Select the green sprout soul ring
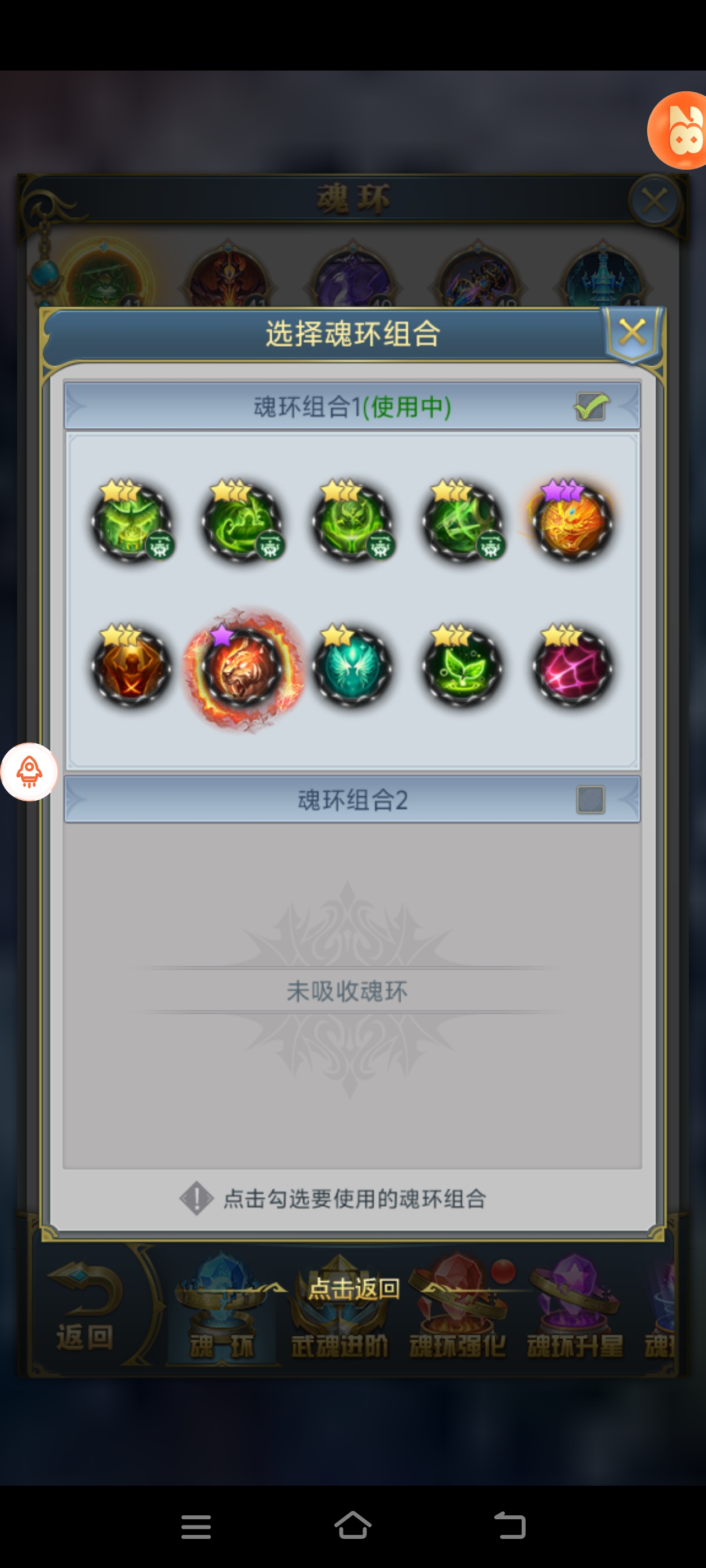This screenshot has width=706, height=1568. tap(462, 666)
